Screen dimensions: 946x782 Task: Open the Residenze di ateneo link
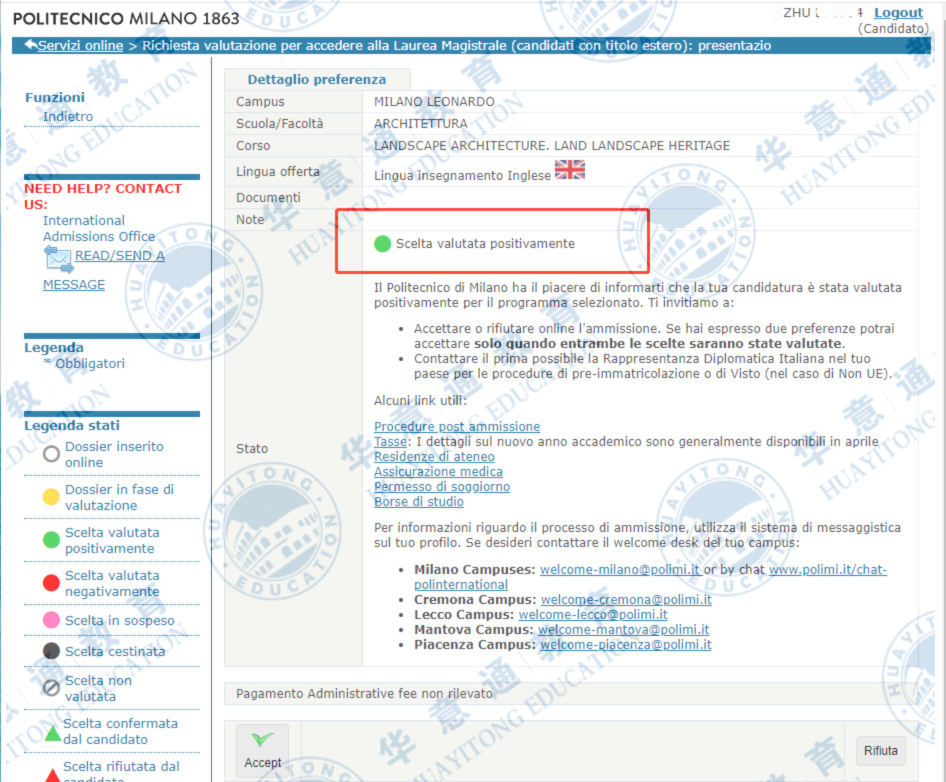(434, 457)
